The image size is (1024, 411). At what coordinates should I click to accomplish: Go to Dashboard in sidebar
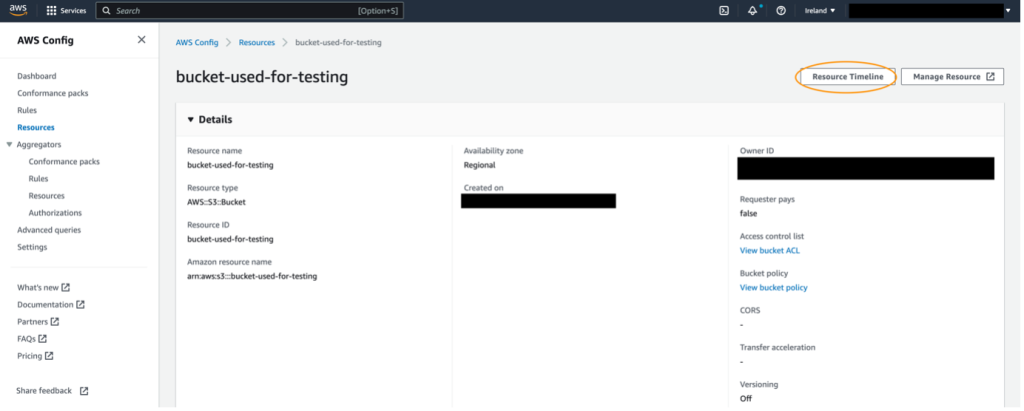37,76
